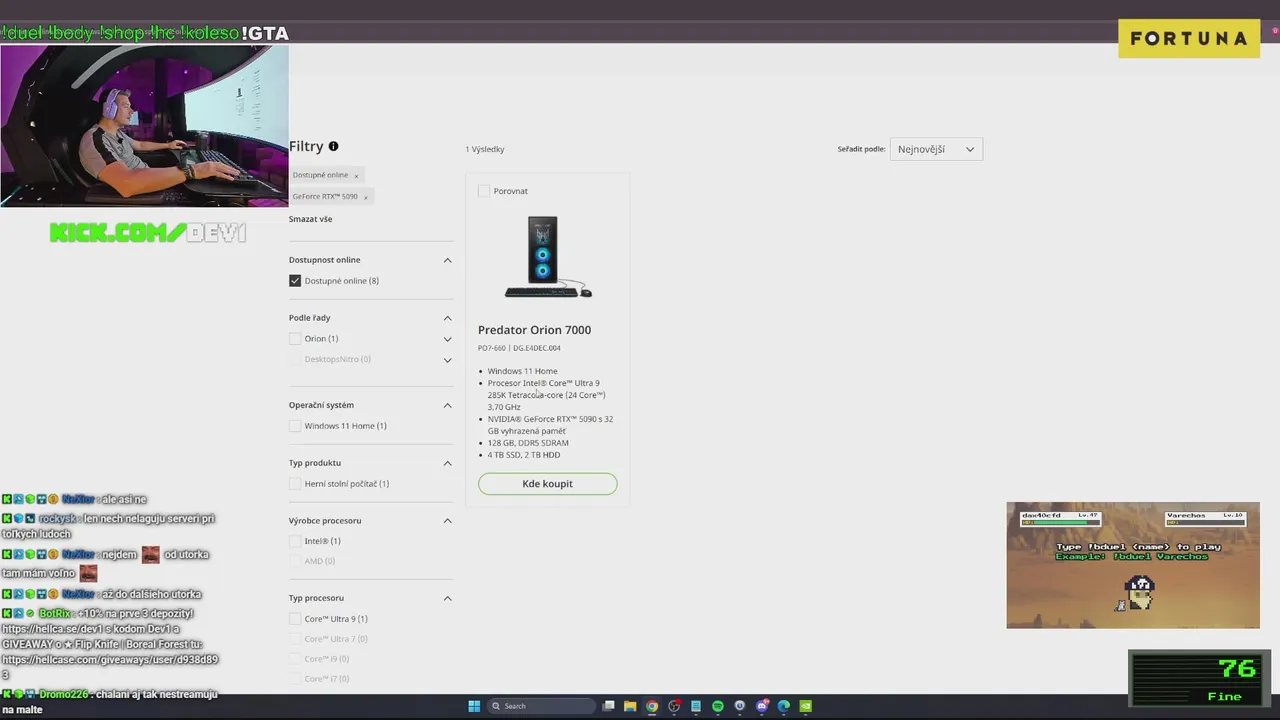This screenshot has width=1280, height=720.
Task: Click the Fortuna banner
Action: pos(1189,38)
